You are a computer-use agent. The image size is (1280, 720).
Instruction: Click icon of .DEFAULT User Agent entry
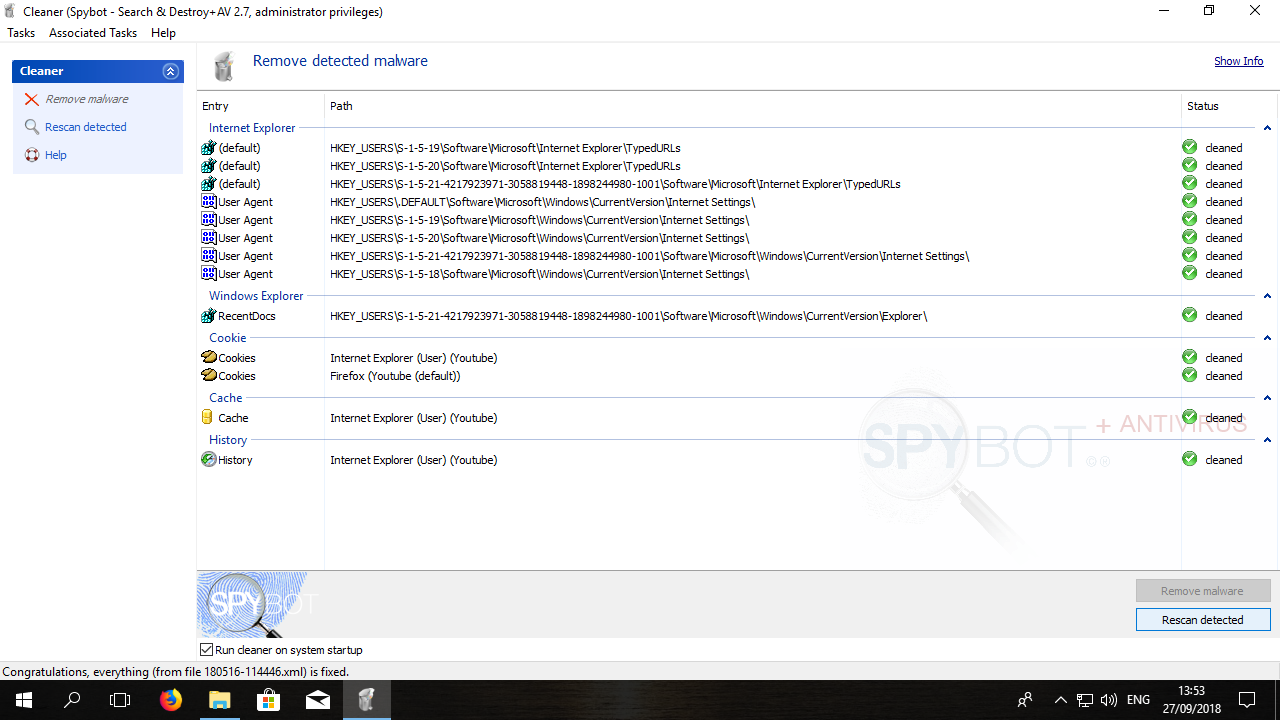coord(209,202)
